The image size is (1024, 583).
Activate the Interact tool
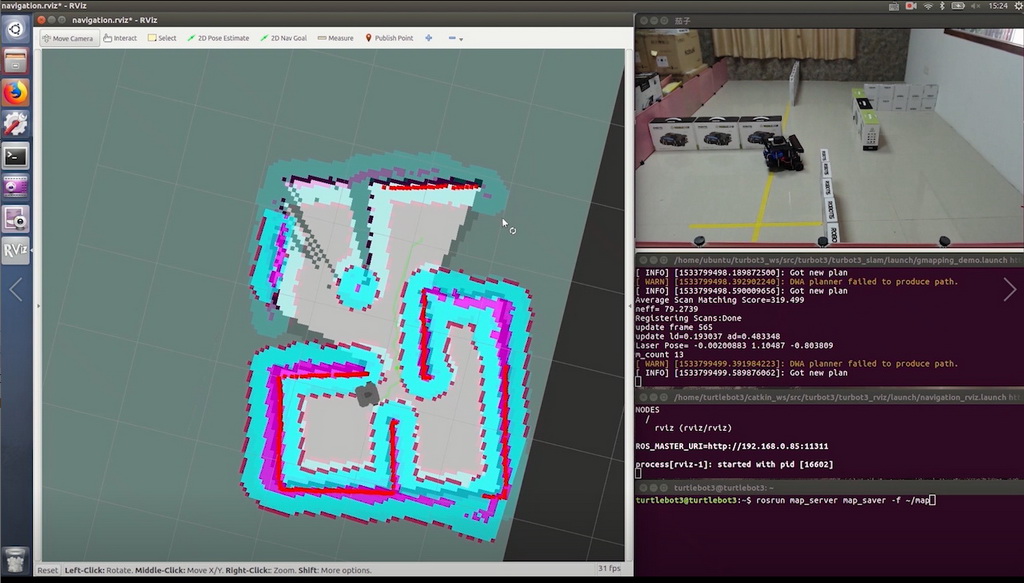tap(120, 38)
